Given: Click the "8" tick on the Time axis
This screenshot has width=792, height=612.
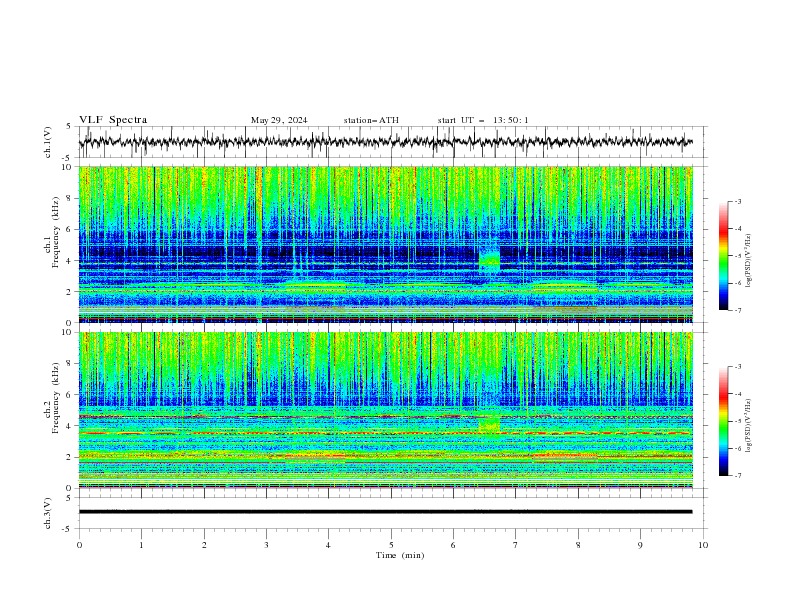Looking at the screenshot, I should (x=578, y=545).
